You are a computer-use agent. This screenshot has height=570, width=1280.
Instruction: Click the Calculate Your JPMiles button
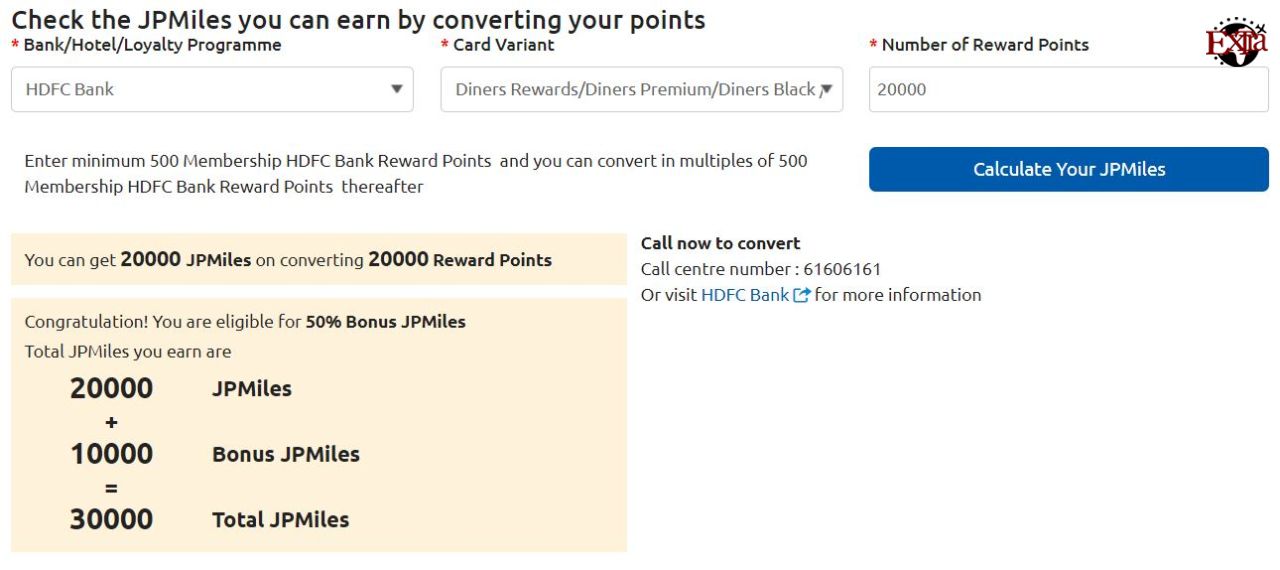pos(1069,169)
